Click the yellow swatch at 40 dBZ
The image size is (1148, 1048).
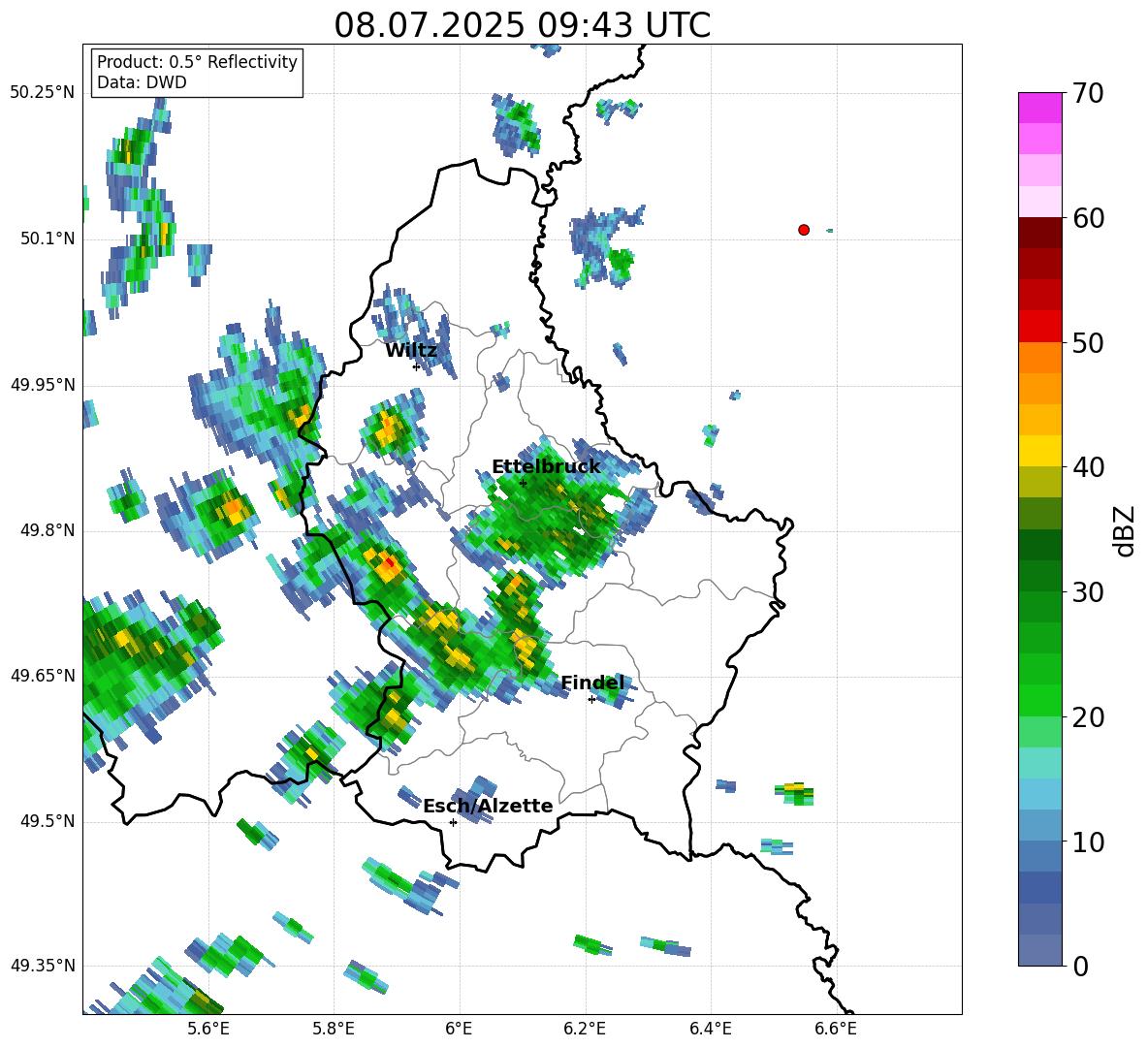(1039, 451)
